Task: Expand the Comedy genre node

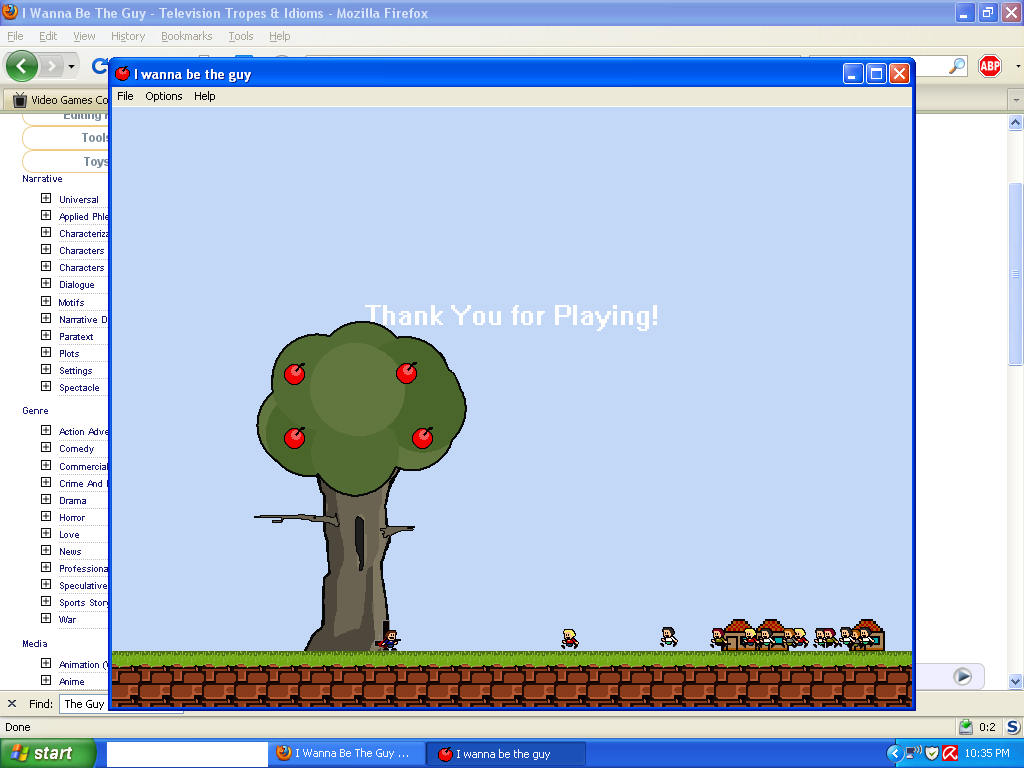Action: click(x=46, y=447)
